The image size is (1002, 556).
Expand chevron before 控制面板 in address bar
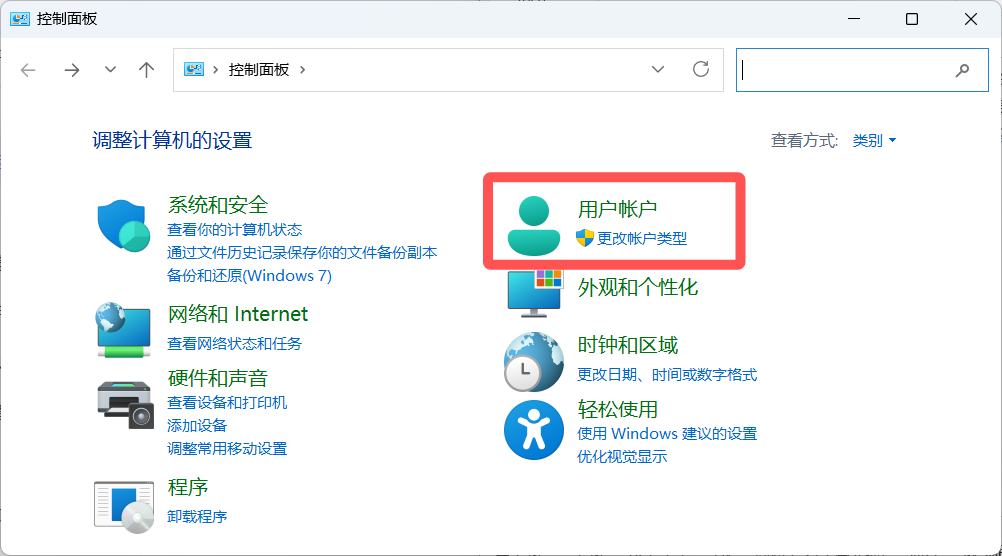[x=215, y=70]
